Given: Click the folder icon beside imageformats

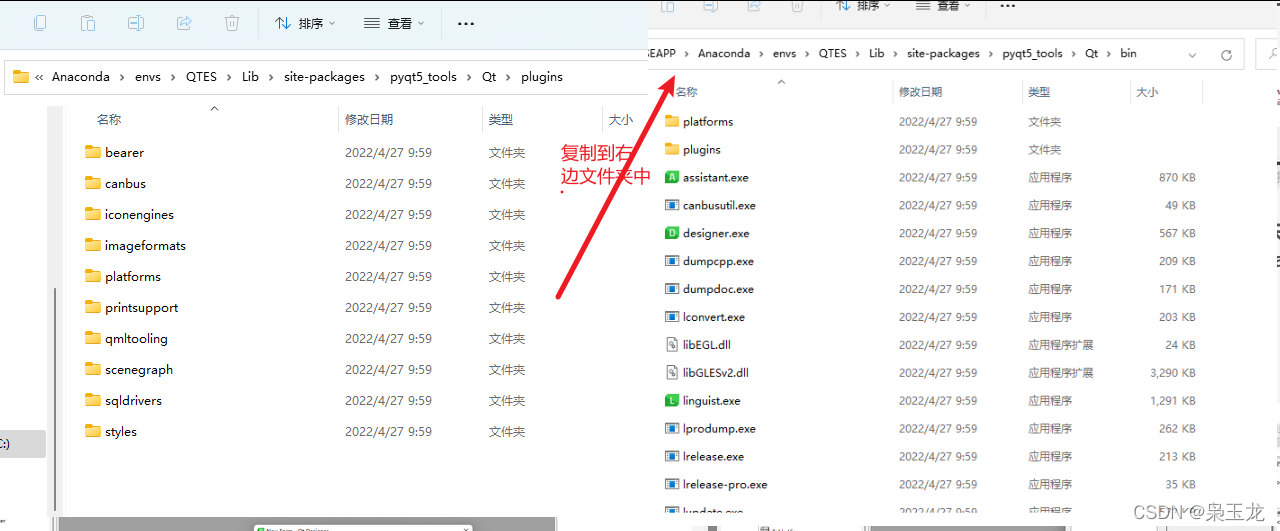Looking at the screenshot, I should tap(93, 245).
